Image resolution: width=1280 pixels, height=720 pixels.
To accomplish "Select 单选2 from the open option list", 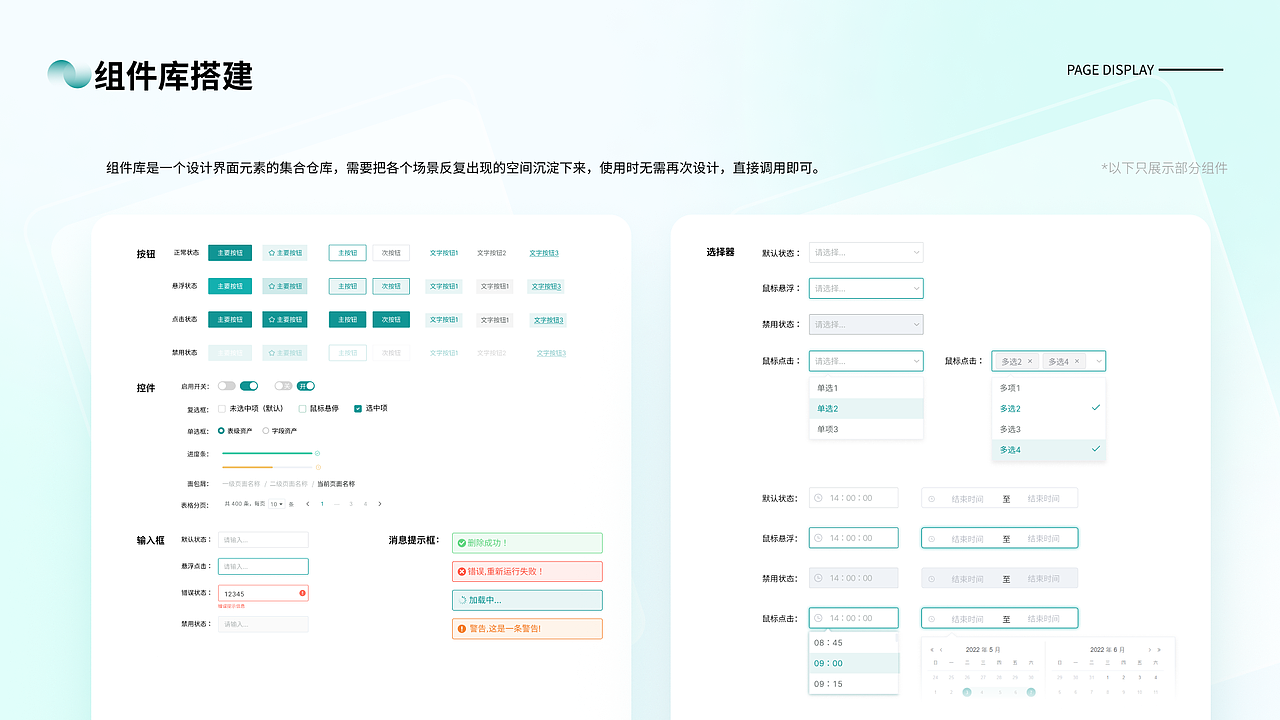I will point(830,408).
